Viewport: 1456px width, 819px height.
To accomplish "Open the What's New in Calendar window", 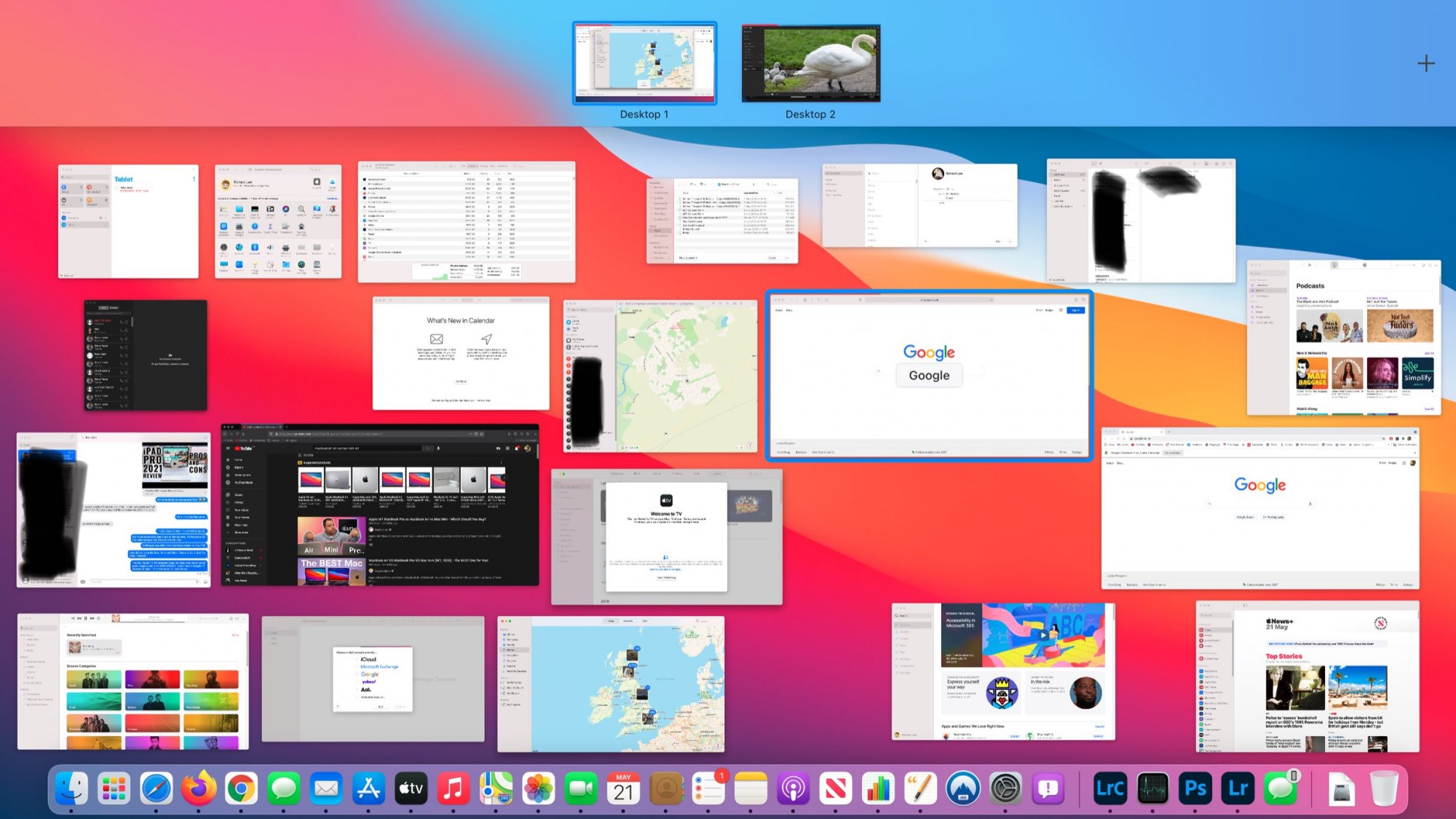I will click(x=461, y=354).
